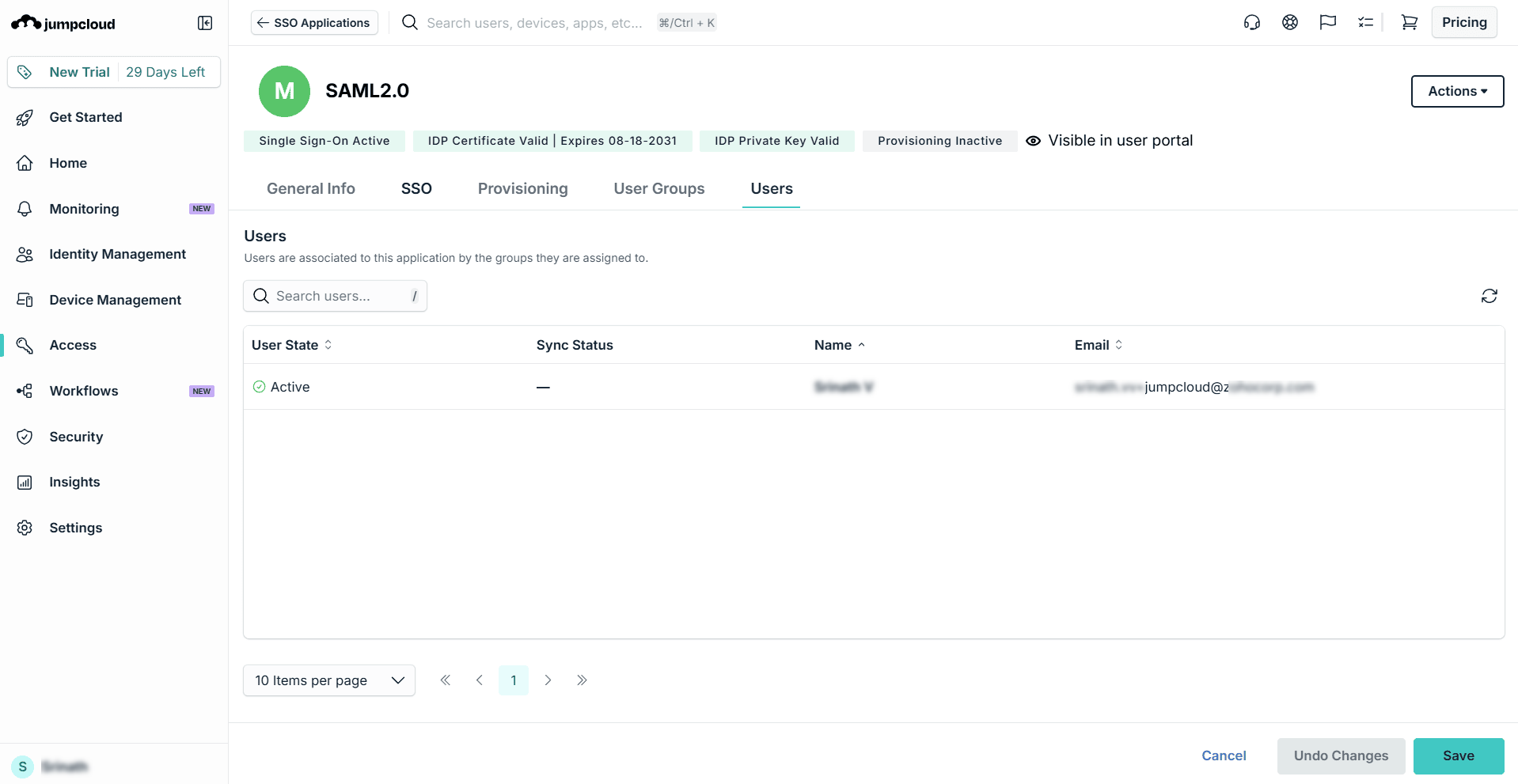Image resolution: width=1518 pixels, height=784 pixels.
Task: Click IDP Certificate Valid badge
Action: click(x=552, y=141)
